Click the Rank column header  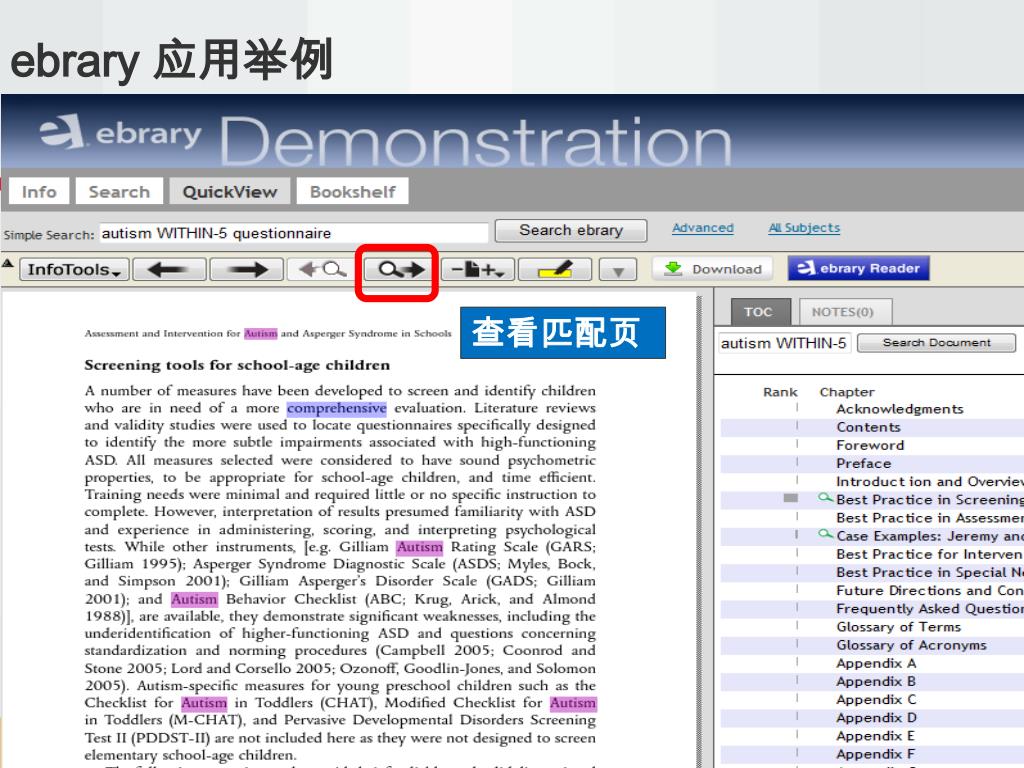pyautogui.click(x=780, y=392)
